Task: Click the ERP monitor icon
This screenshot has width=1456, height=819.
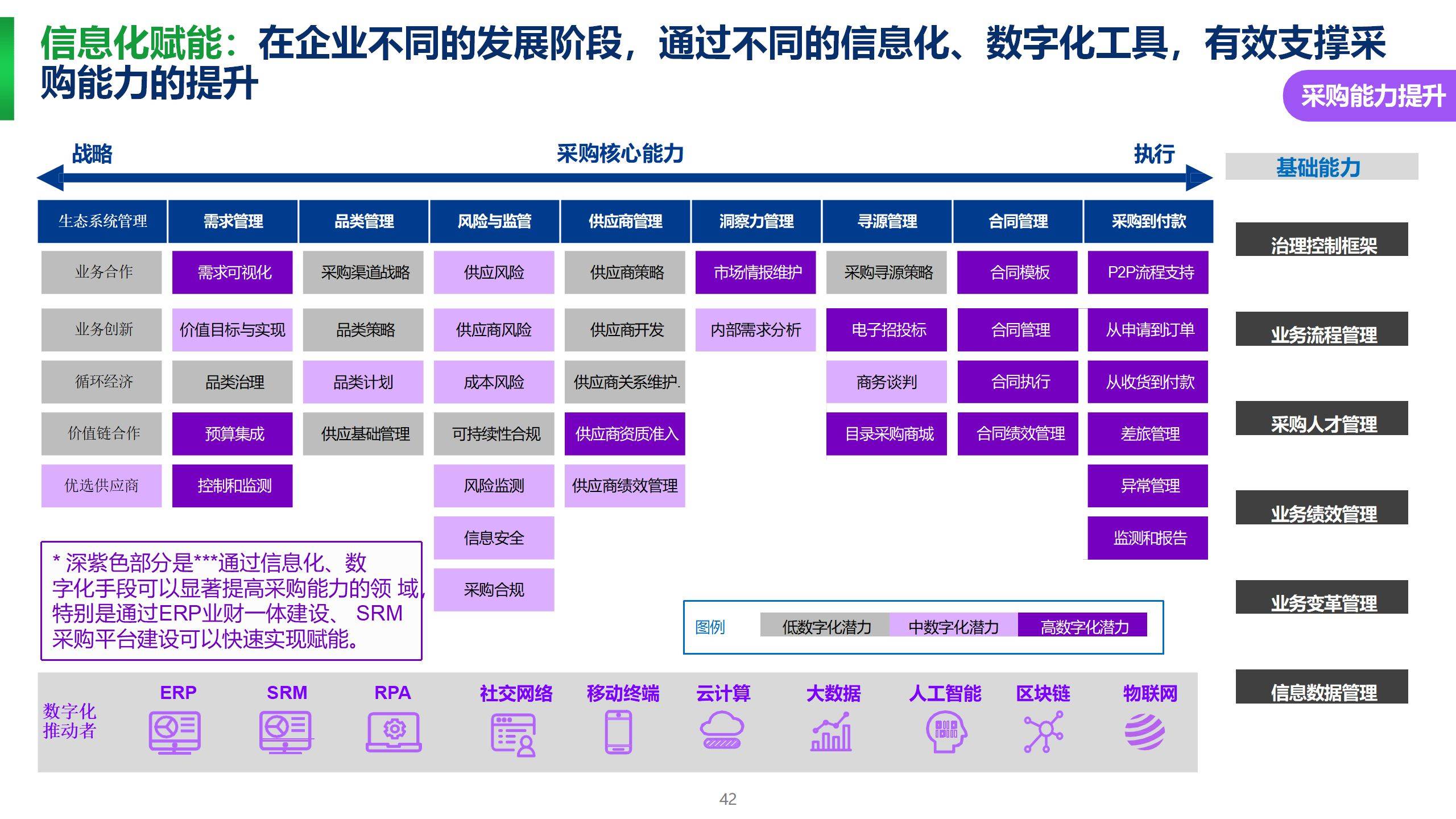Action: [175, 732]
